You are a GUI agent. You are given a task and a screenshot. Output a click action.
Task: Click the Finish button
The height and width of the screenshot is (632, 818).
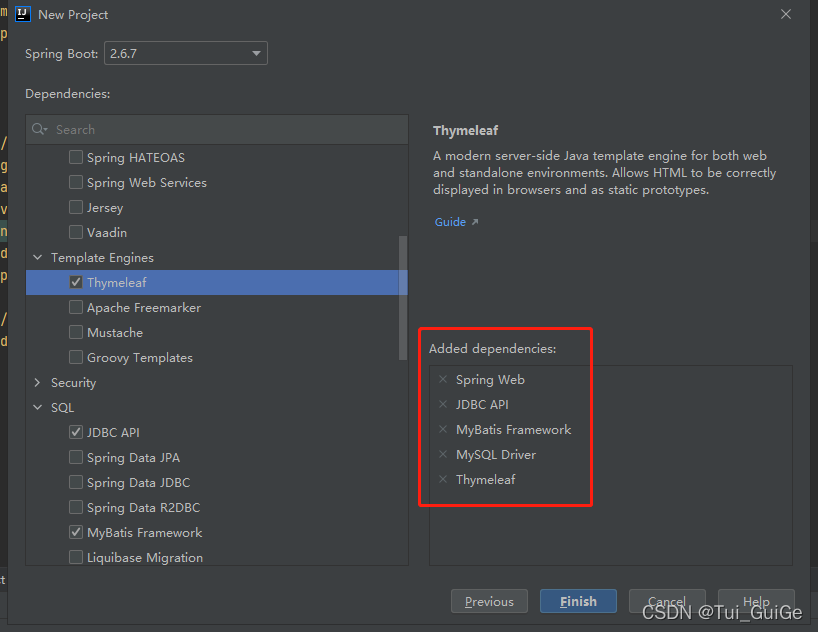[x=578, y=601]
